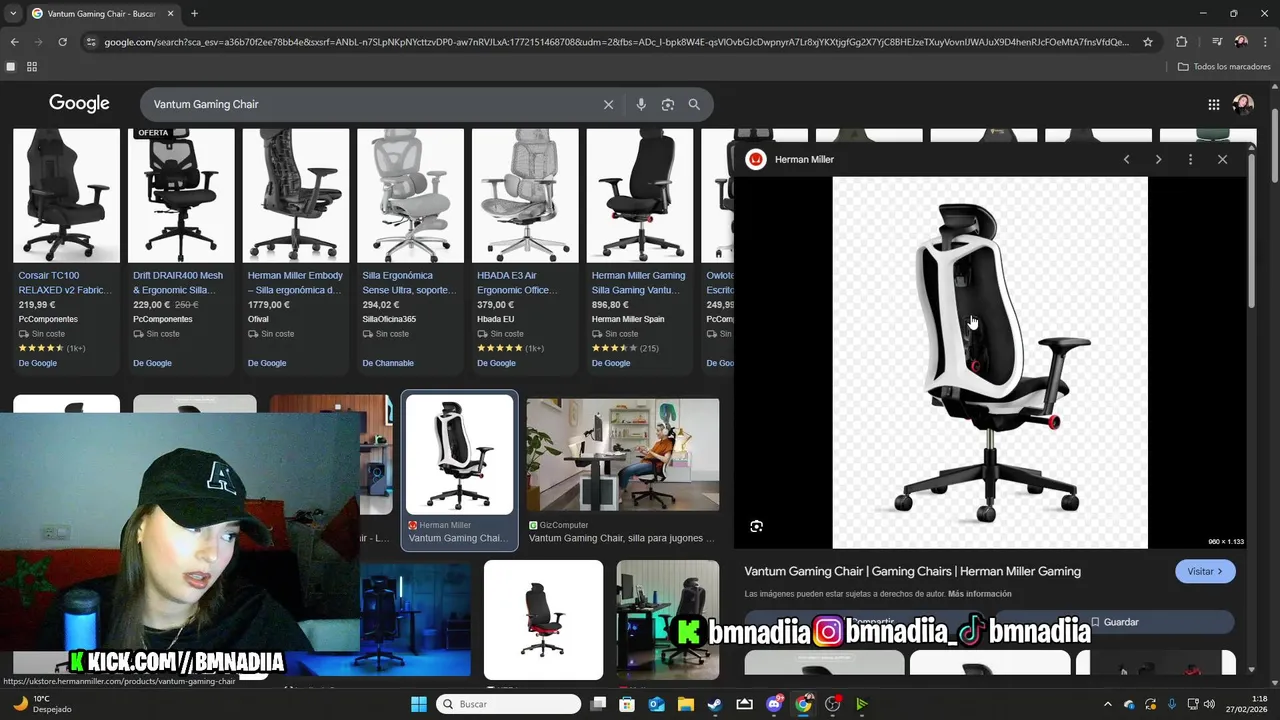
Task: Open the Chrome three-dot menu
Action: (x=1265, y=42)
